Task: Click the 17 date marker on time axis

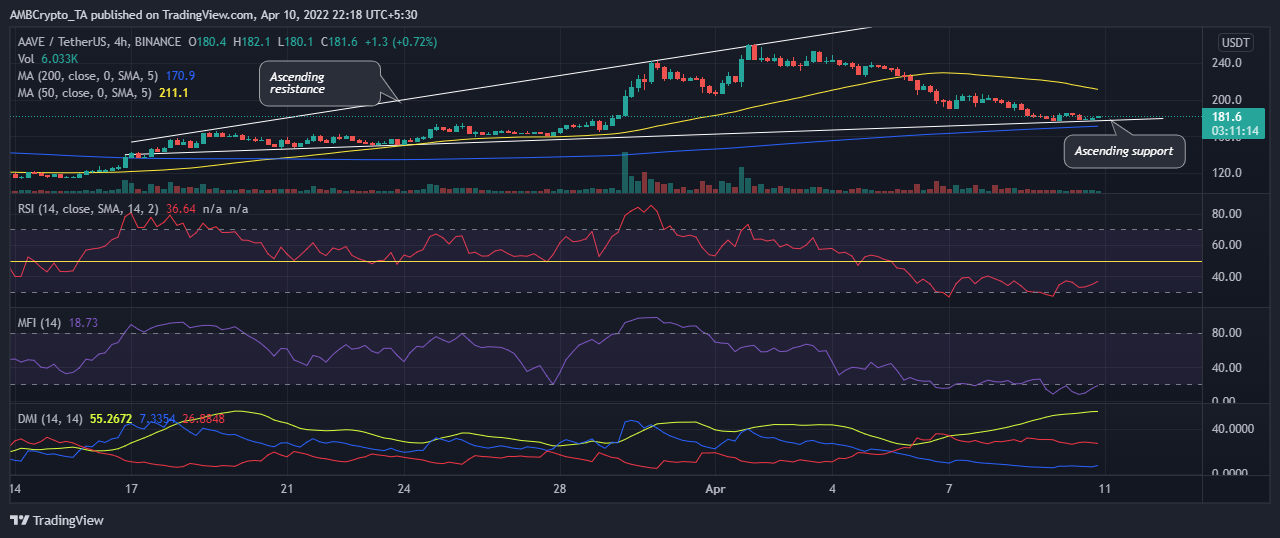Action: pos(131,490)
